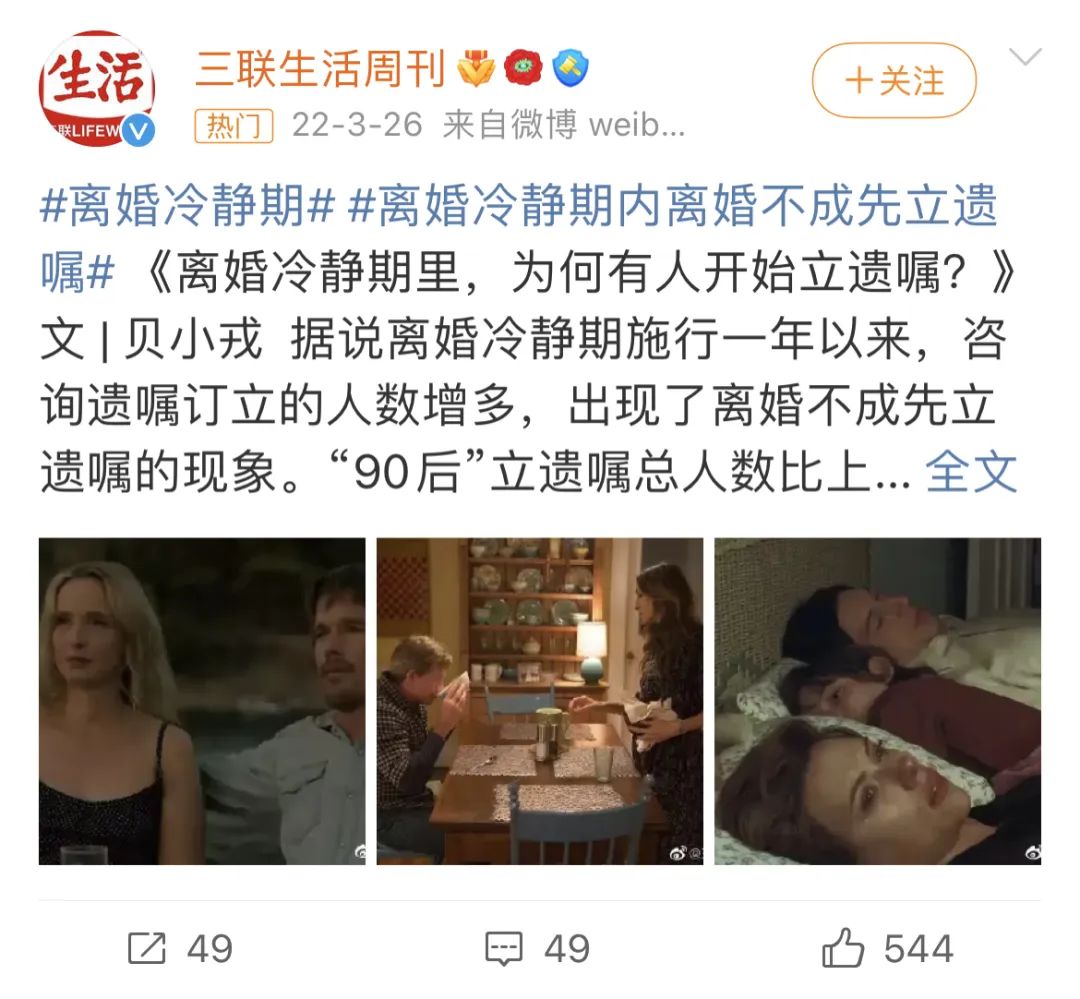Tap the red flower eye badge

click(523, 68)
